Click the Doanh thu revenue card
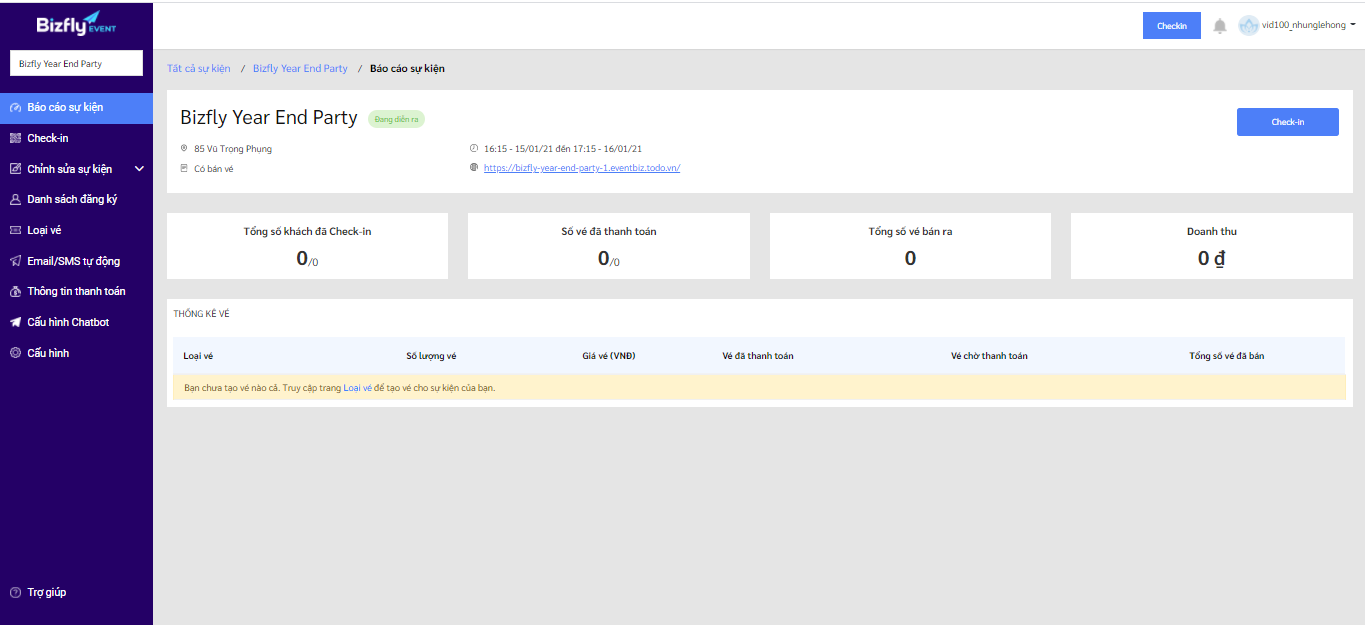1365x625 pixels. pos(1211,245)
